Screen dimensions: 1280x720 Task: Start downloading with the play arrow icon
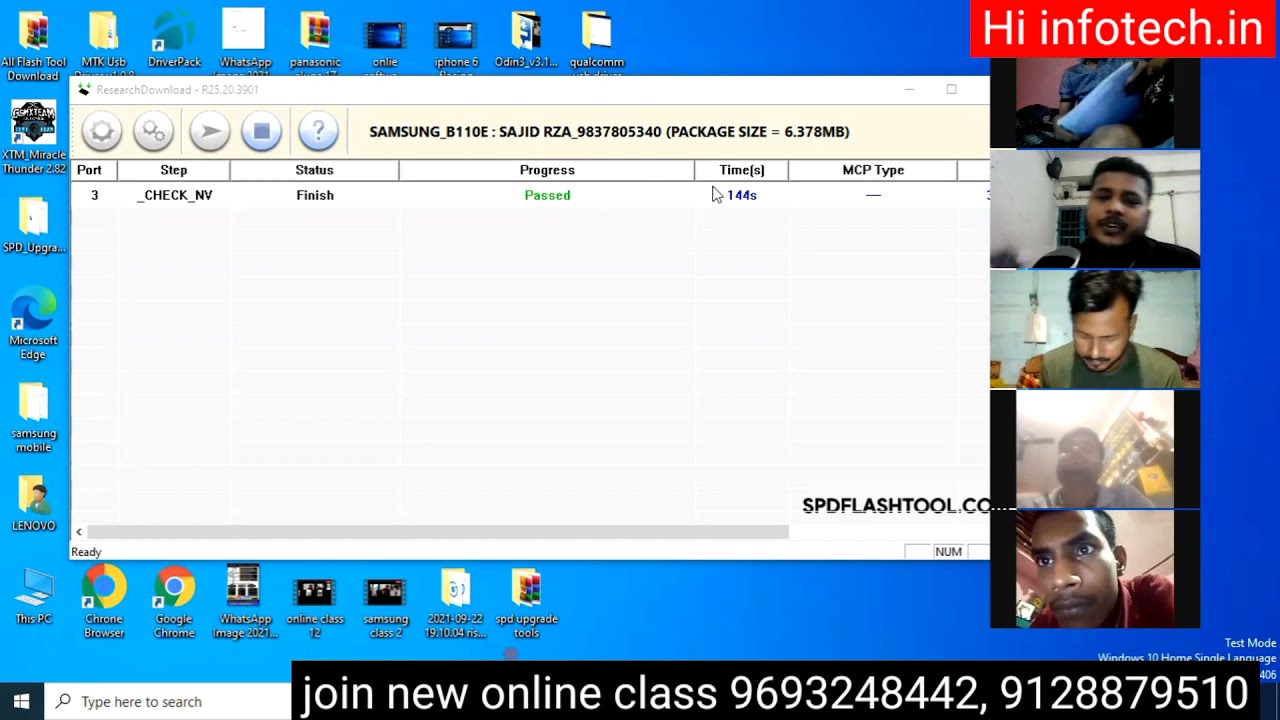[209, 131]
